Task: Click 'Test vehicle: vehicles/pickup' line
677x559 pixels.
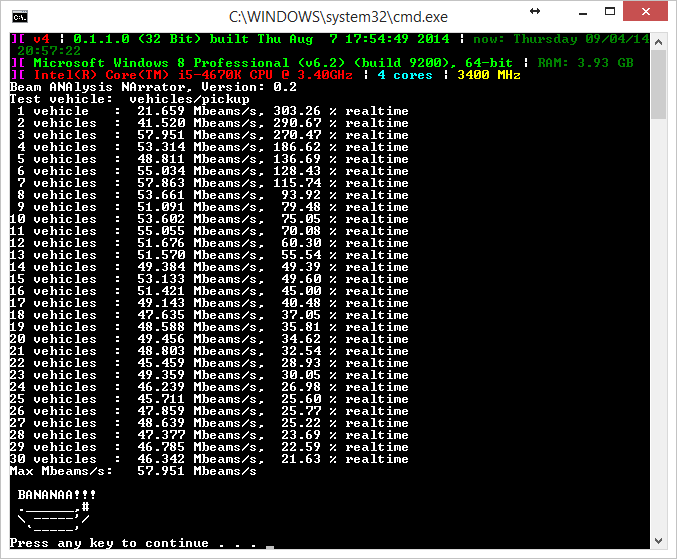Action: pos(130,99)
